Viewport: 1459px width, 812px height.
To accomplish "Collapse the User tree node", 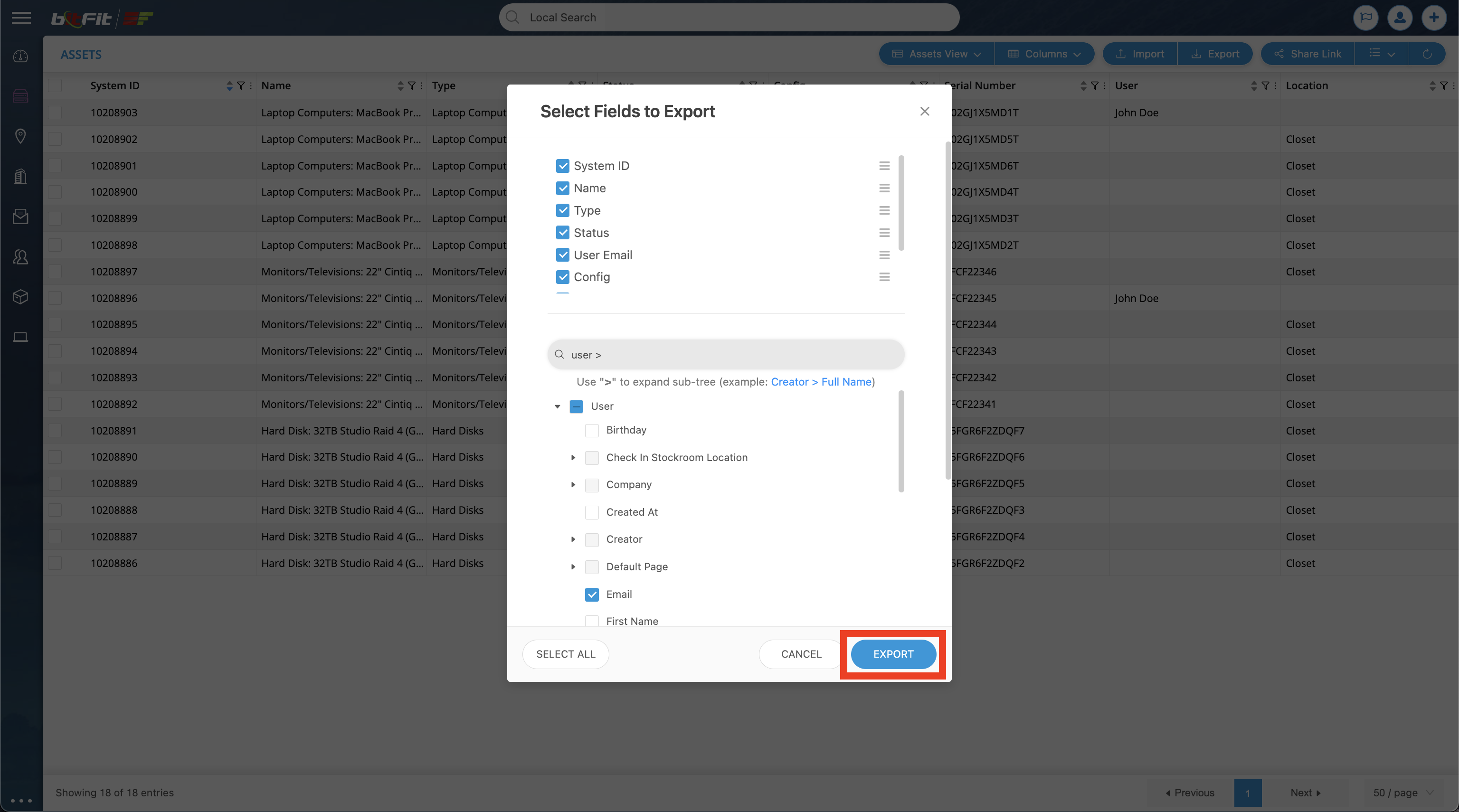I will 557,406.
